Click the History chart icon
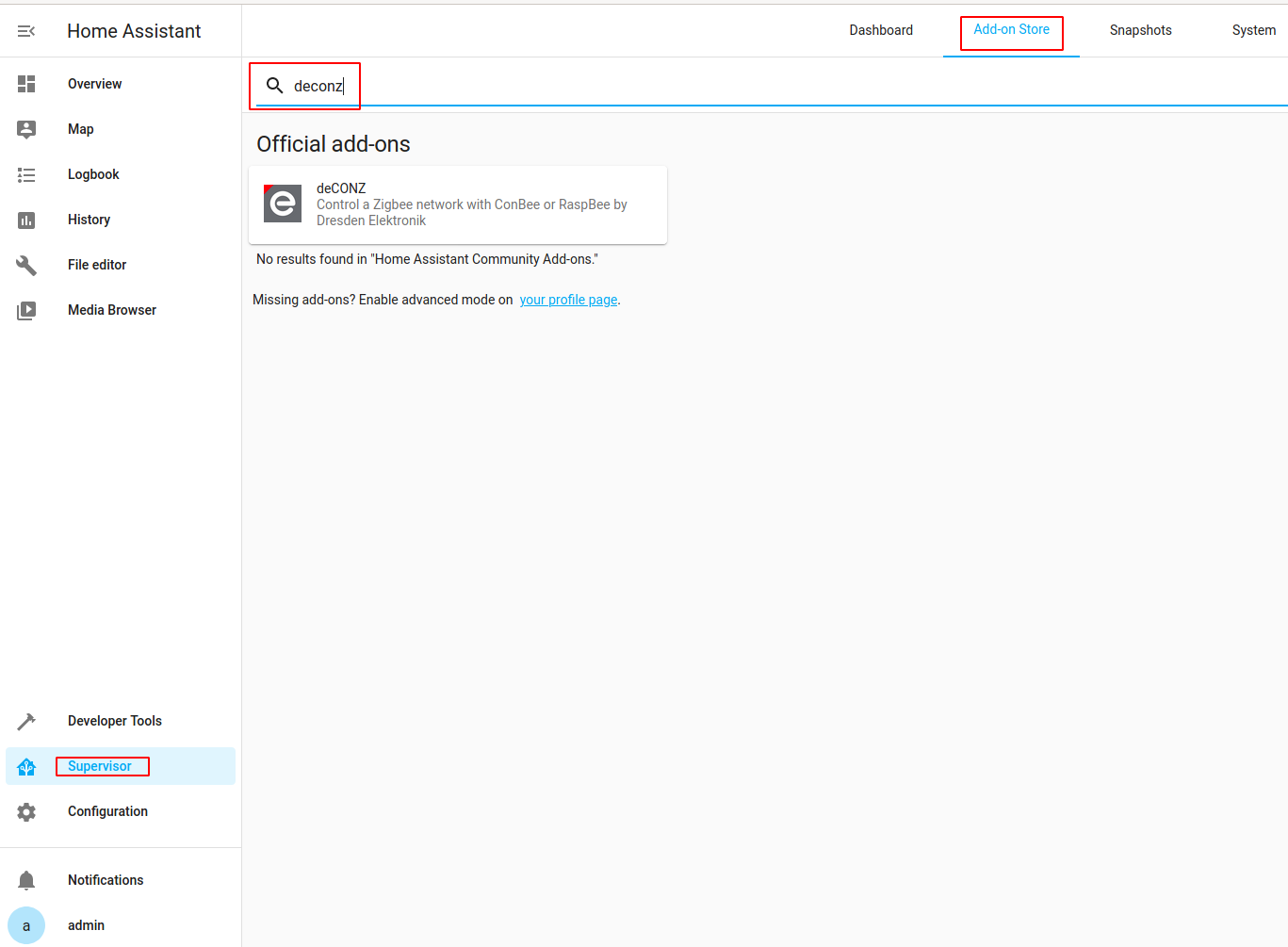The image size is (1288, 947). 26,220
